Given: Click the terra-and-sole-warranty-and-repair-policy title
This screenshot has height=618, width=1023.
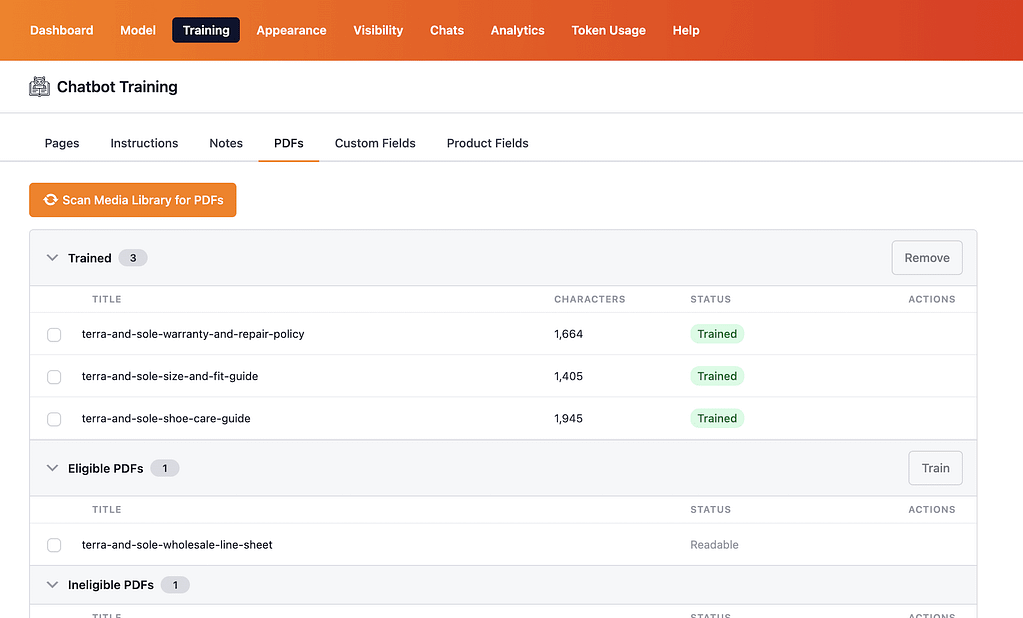Looking at the screenshot, I should pyautogui.click(x=193, y=334).
